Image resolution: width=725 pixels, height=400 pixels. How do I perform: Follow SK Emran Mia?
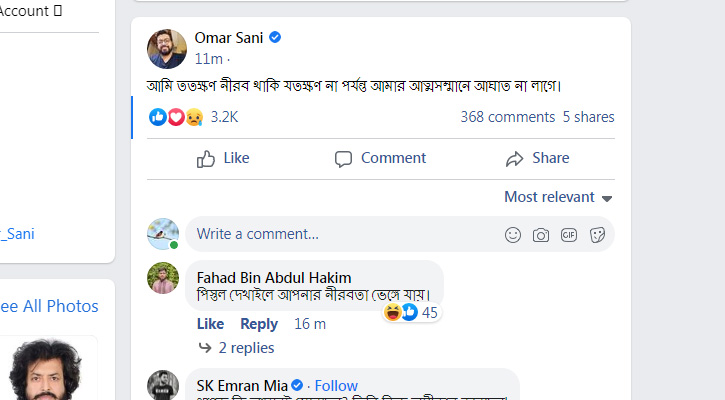336,386
